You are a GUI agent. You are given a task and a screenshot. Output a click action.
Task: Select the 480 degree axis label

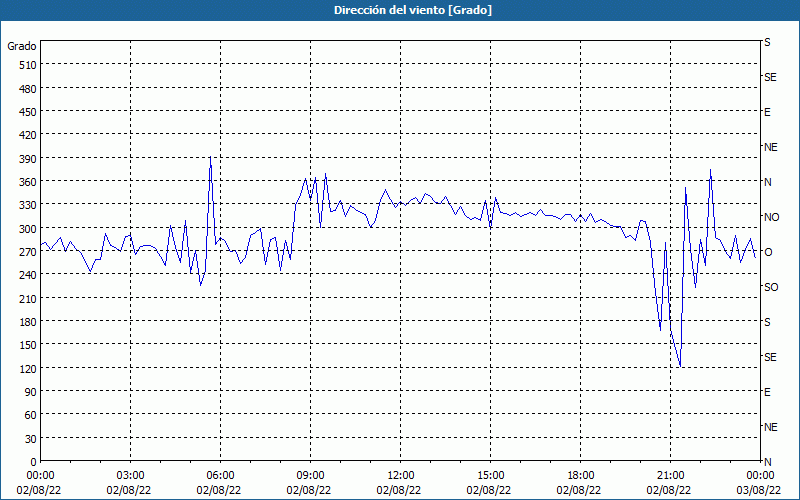(27, 89)
